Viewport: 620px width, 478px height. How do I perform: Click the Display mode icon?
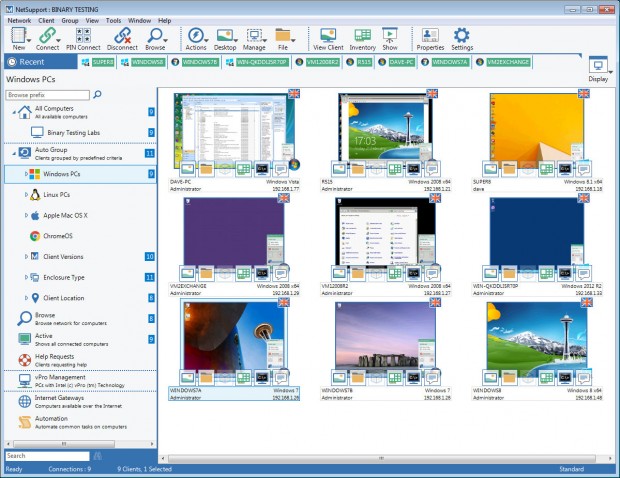(598, 64)
